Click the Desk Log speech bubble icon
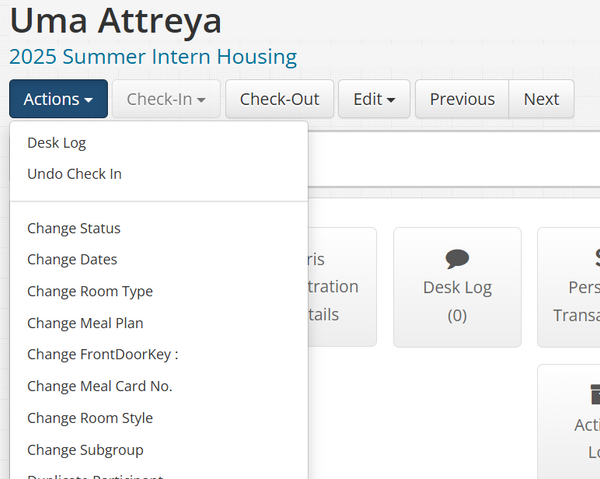600x479 pixels. [x=457, y=258]
